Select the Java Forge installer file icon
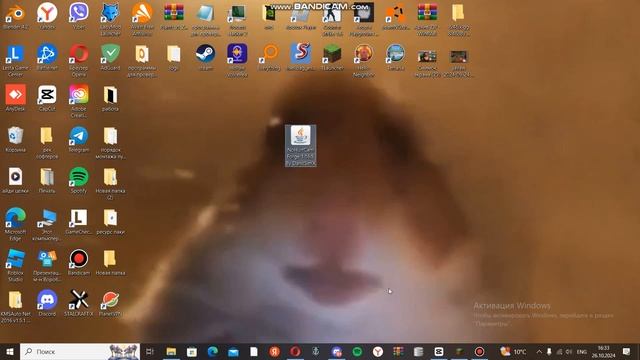The width and height of the screenshot is (640, 360). pos(300,145)
